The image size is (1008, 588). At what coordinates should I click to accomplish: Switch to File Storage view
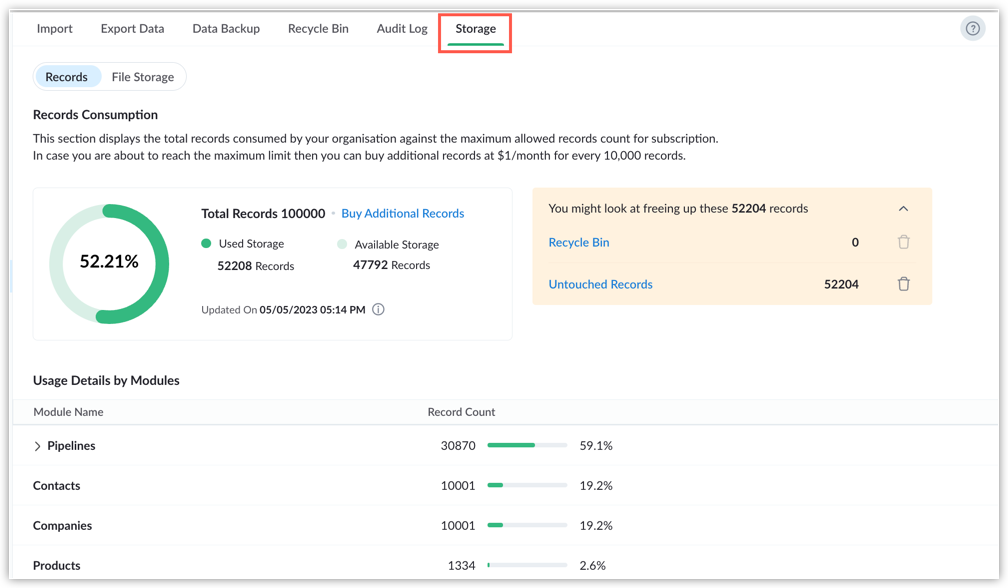143,77
